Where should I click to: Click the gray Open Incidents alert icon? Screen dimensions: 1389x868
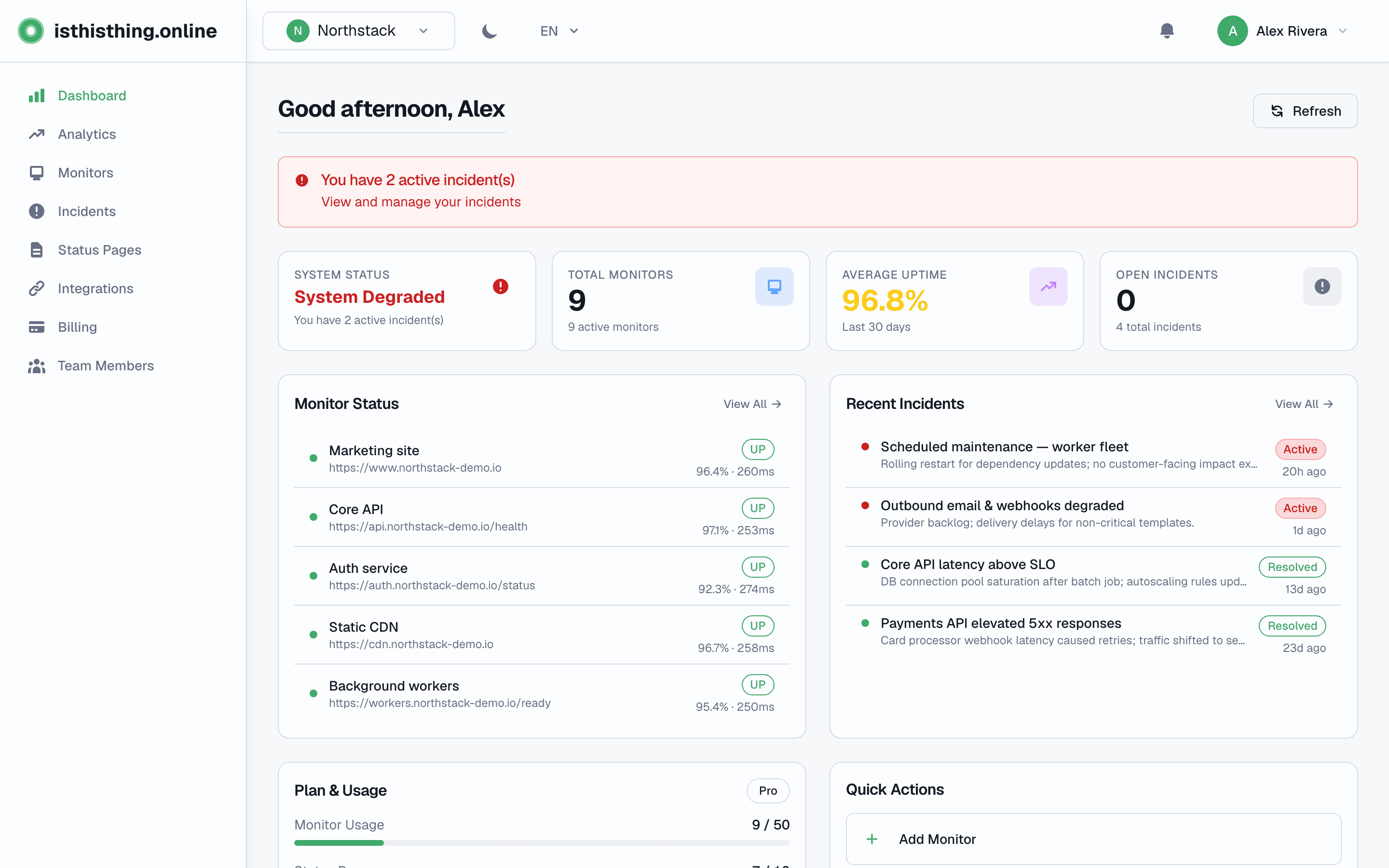[1322, 286]
